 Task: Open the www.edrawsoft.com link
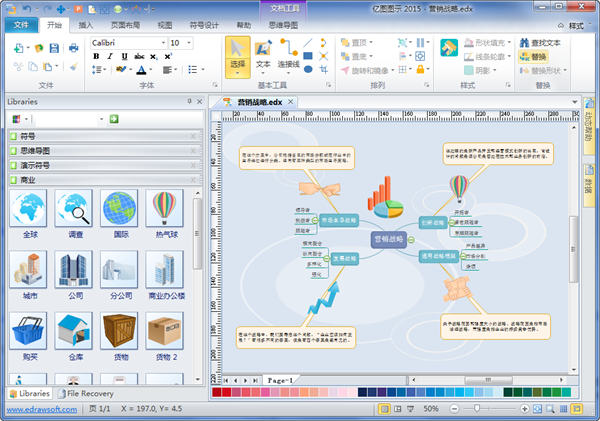(42, 409)
